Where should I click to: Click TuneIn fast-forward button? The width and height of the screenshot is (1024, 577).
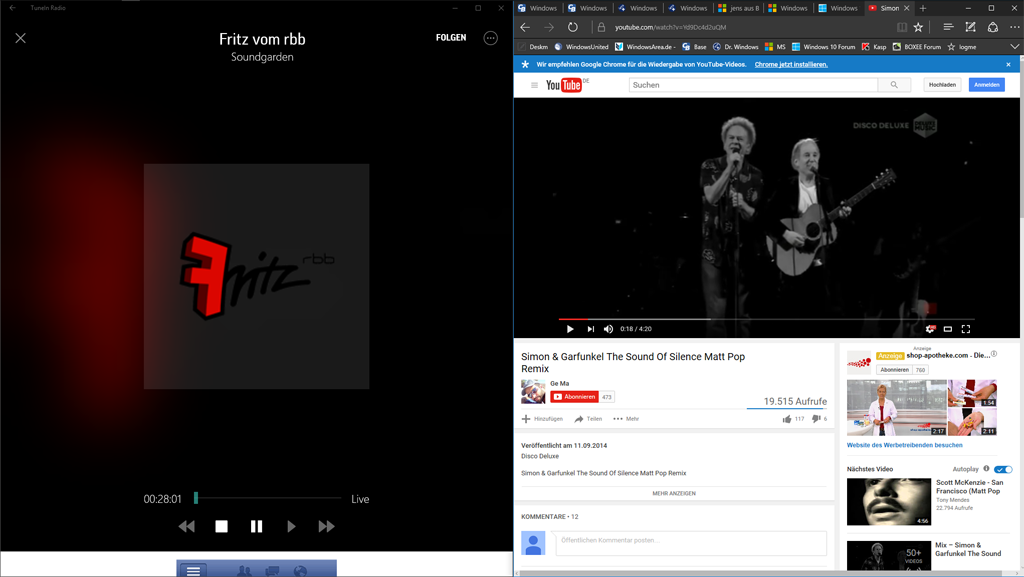[326, 526]
